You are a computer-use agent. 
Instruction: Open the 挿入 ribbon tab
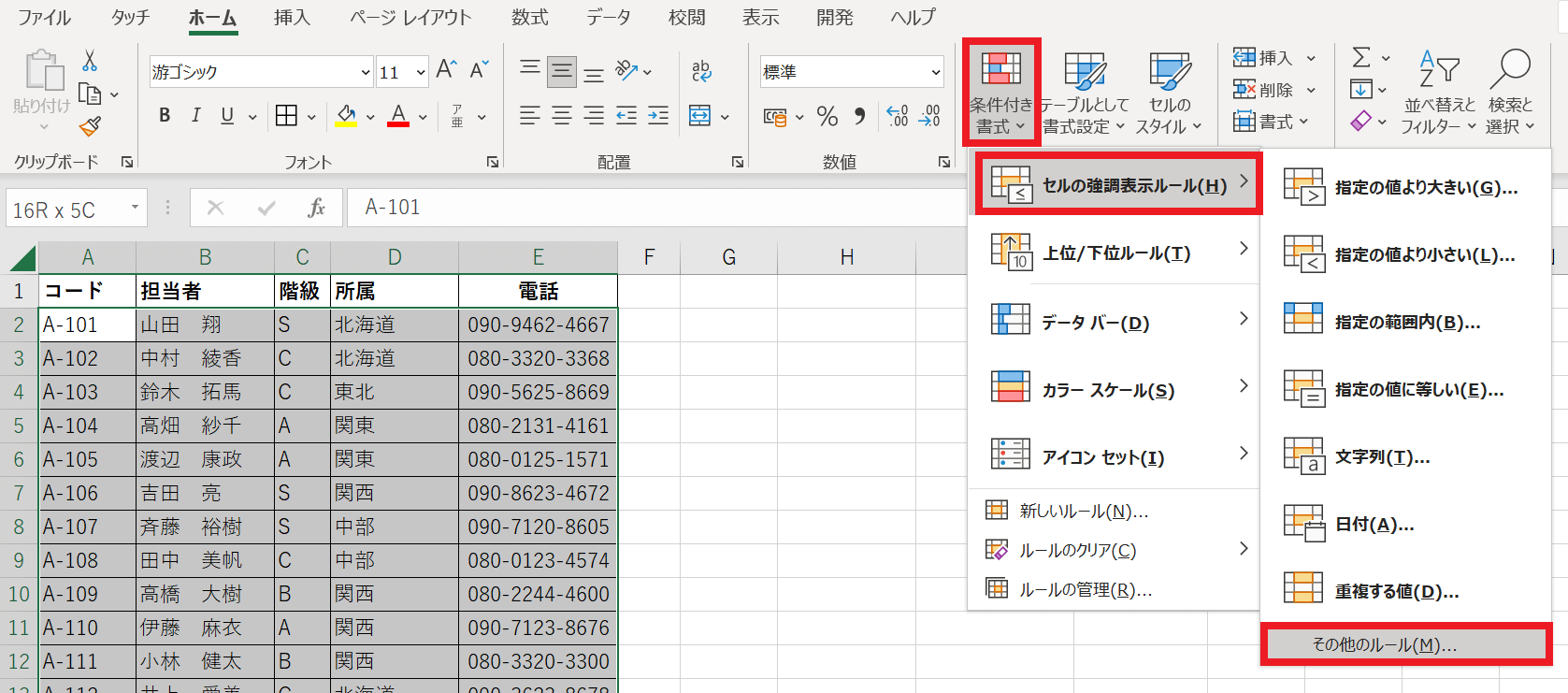coord(292,18)
